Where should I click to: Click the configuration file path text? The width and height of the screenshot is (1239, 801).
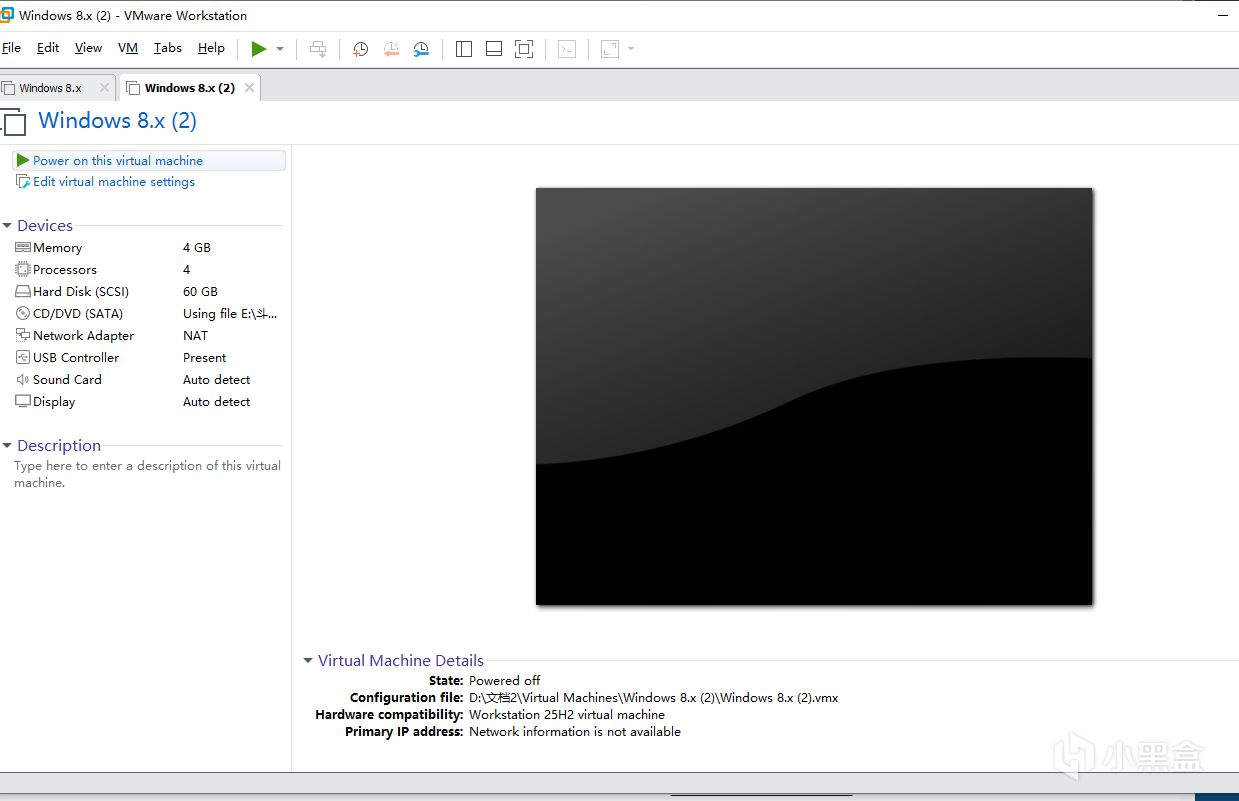654,698
